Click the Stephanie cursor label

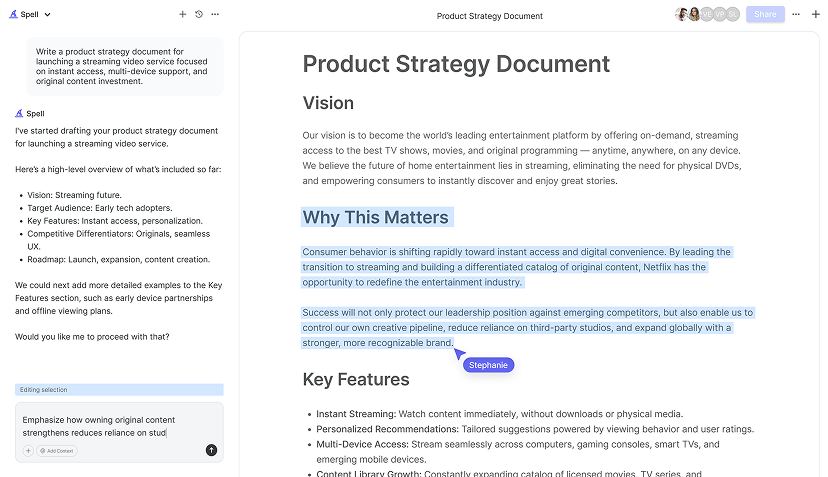click(488, 365)
